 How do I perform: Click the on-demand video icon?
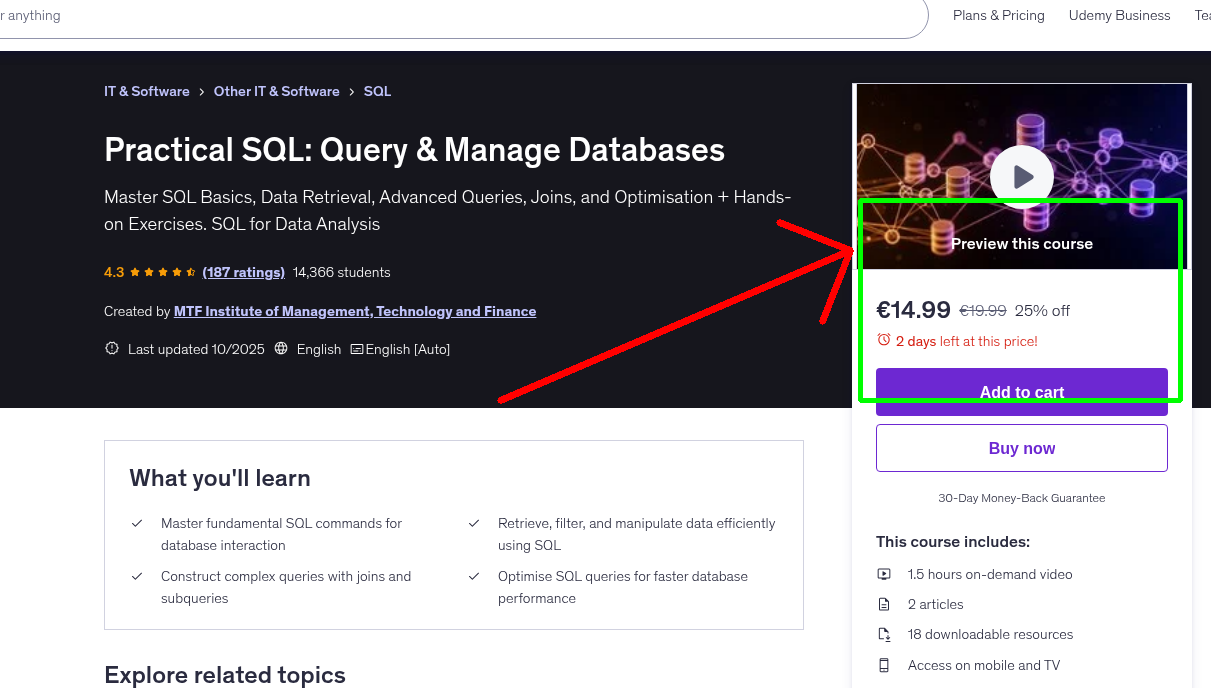(884, 574)
